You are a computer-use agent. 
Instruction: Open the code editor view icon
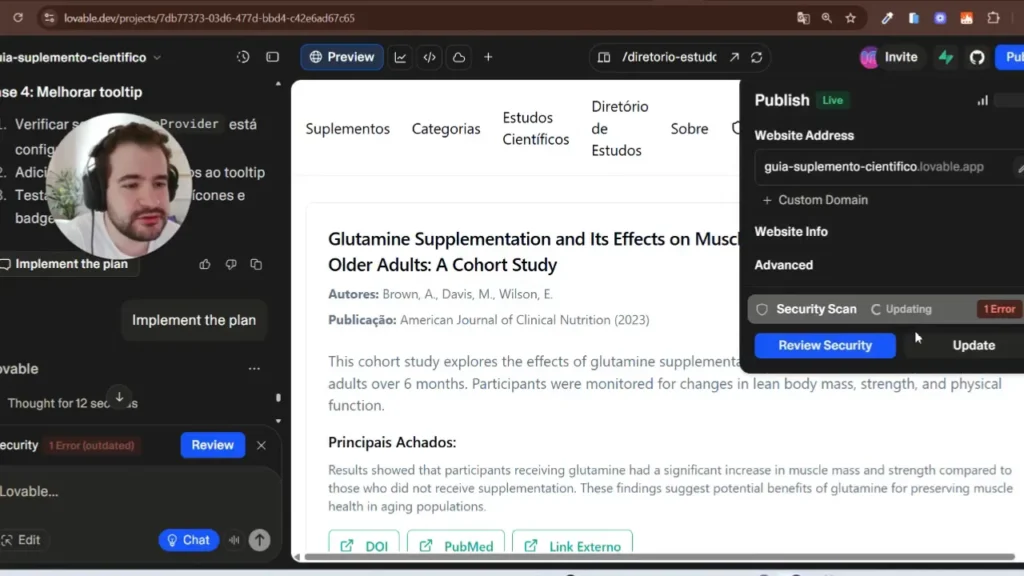(x=429, y=57)
